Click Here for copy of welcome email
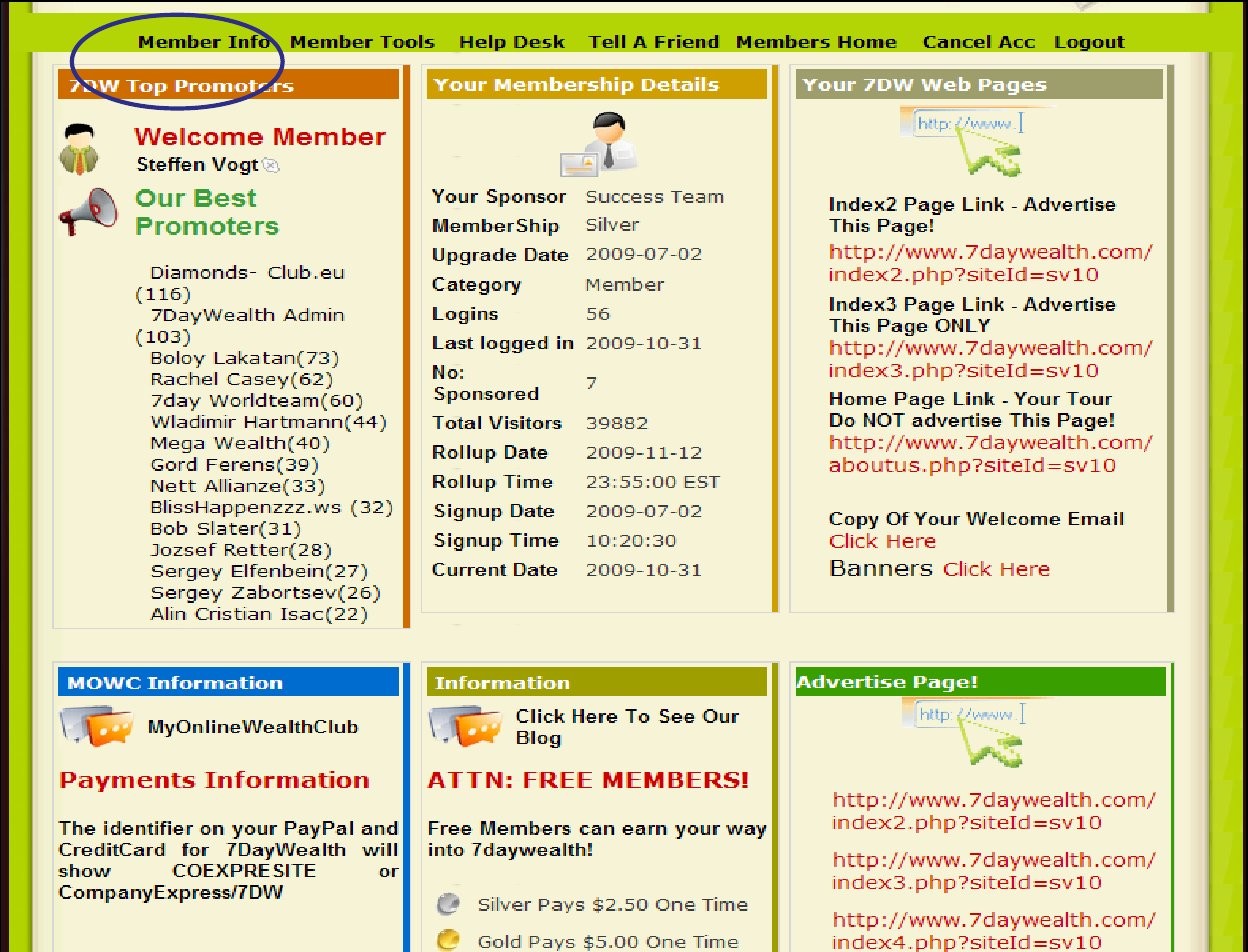The height and width of the screenshot is (952, 1248). coord(882,541)
